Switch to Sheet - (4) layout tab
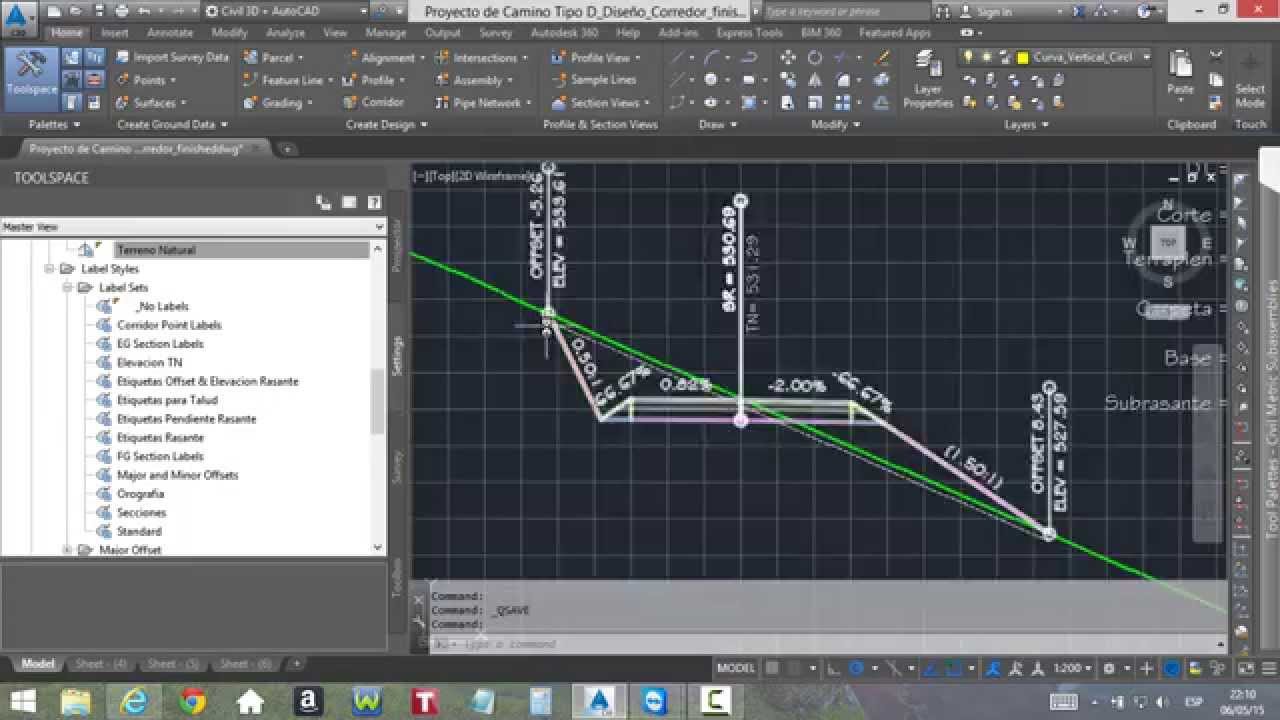1280x720 pixels. tap(101, 664)
